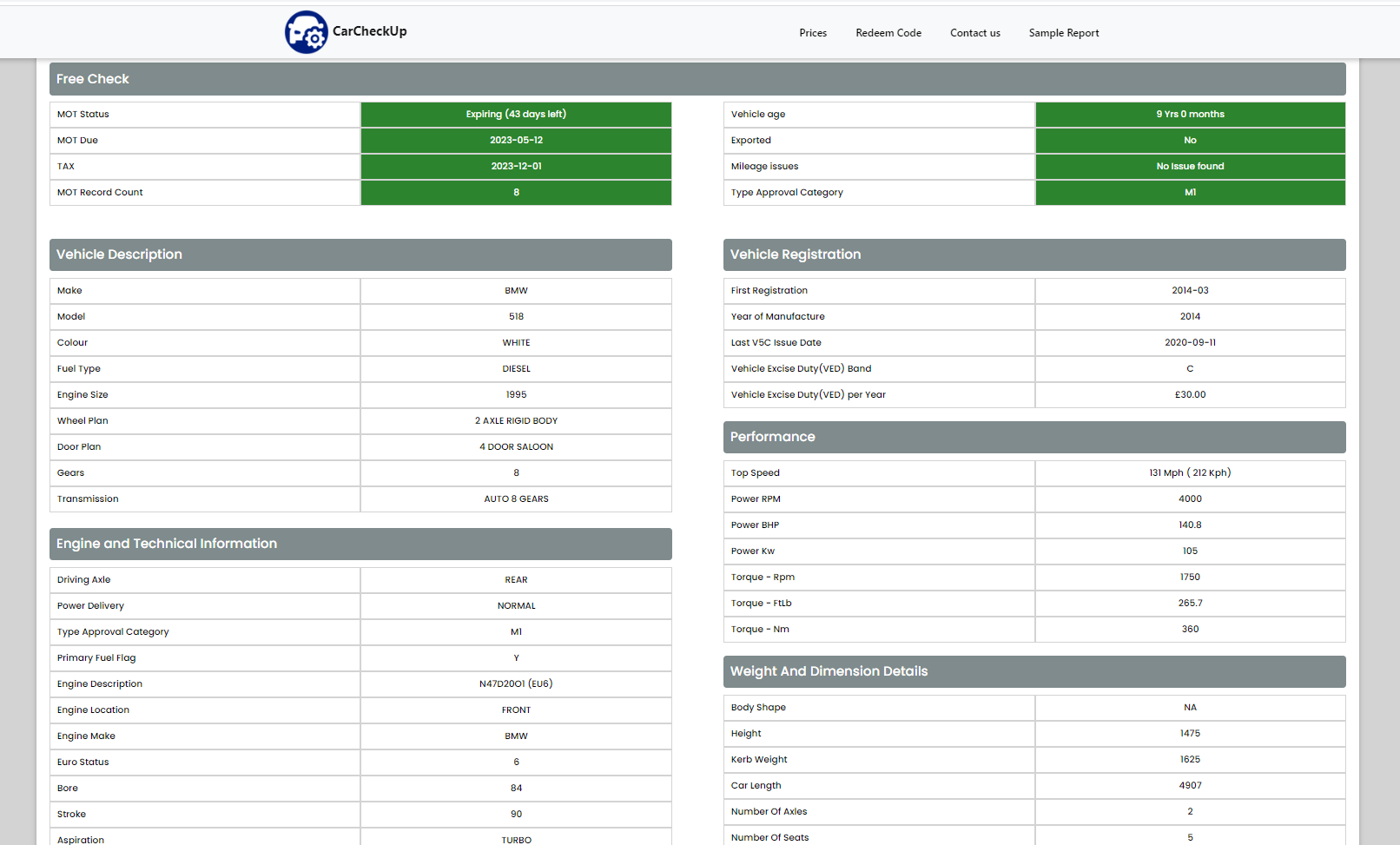This screenshot has height=845, width=1400.
Task: Select the Aspiration value TURBO
Action: (x=516, y=840)
